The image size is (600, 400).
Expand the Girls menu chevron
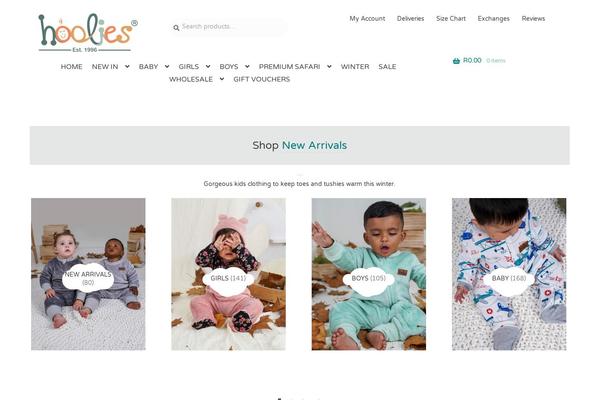pos(208,67)
